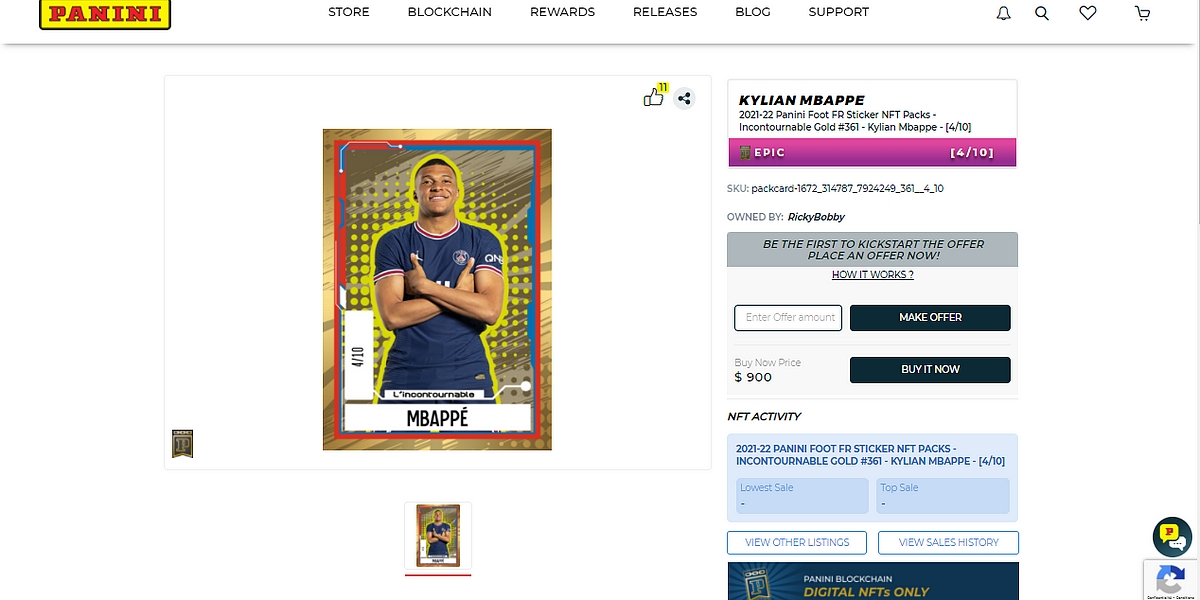The width and height of the screenshot is (1200, 600).
Task: Open the chat support widget
Action: tap(1172, 537)
